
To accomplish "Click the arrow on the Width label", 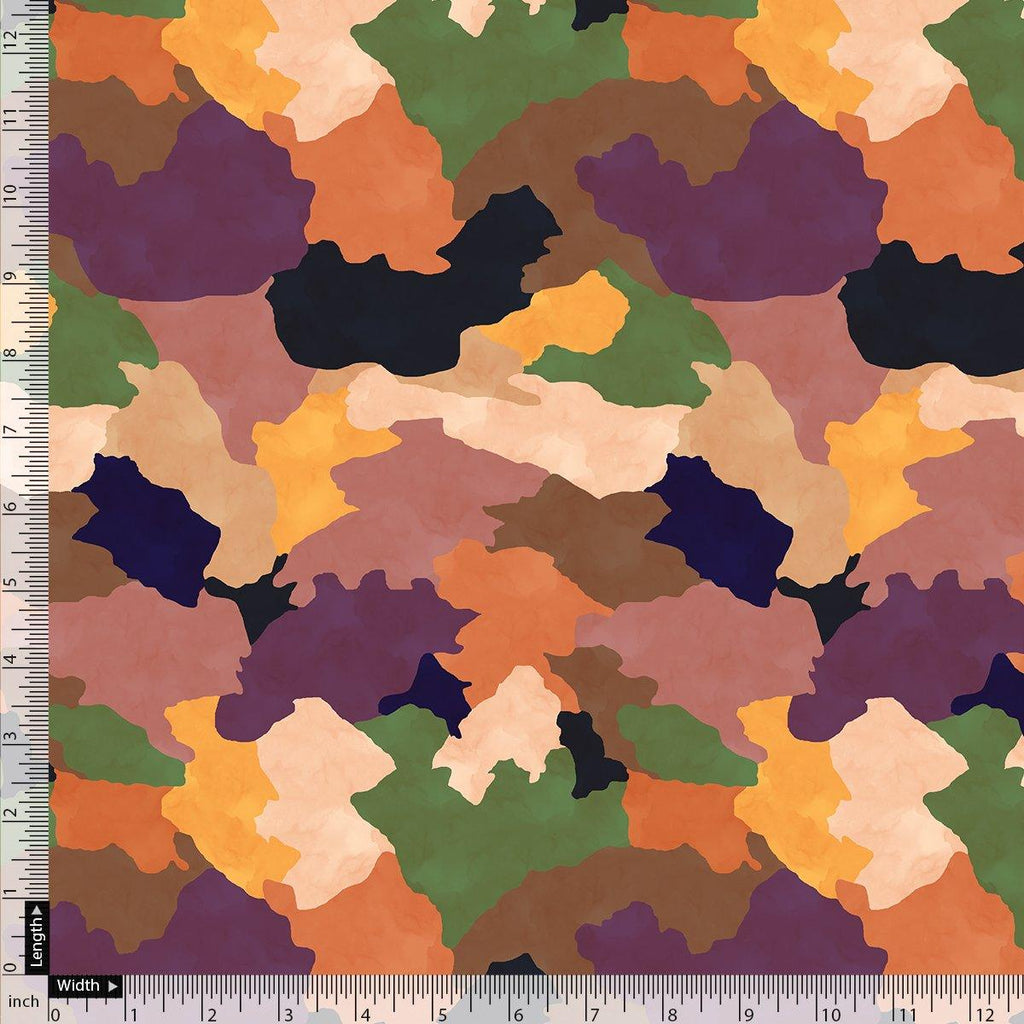I will (x=112, y=986).
